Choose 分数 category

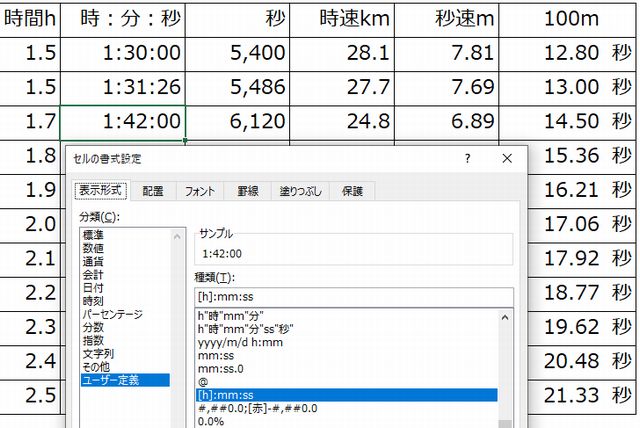point(125,327)
